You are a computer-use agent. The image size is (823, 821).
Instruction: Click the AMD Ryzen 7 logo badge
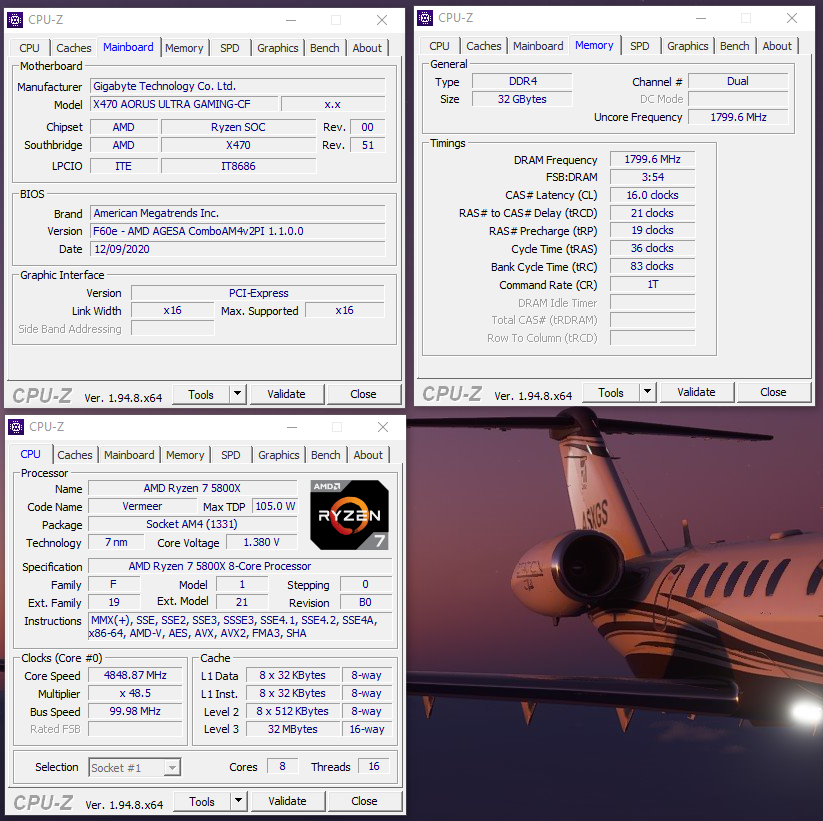click(350, 515)
